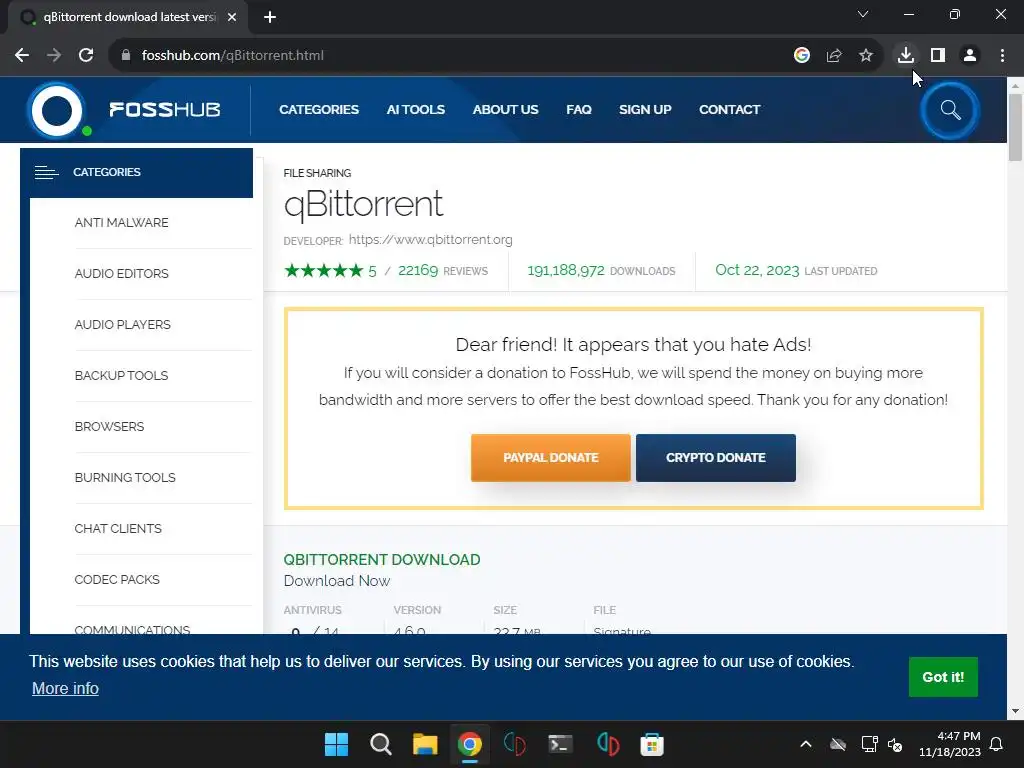Open the clock showing 4:47 PM
The width and height of the screenshot is (1024, 768).
tap(950, 744)
